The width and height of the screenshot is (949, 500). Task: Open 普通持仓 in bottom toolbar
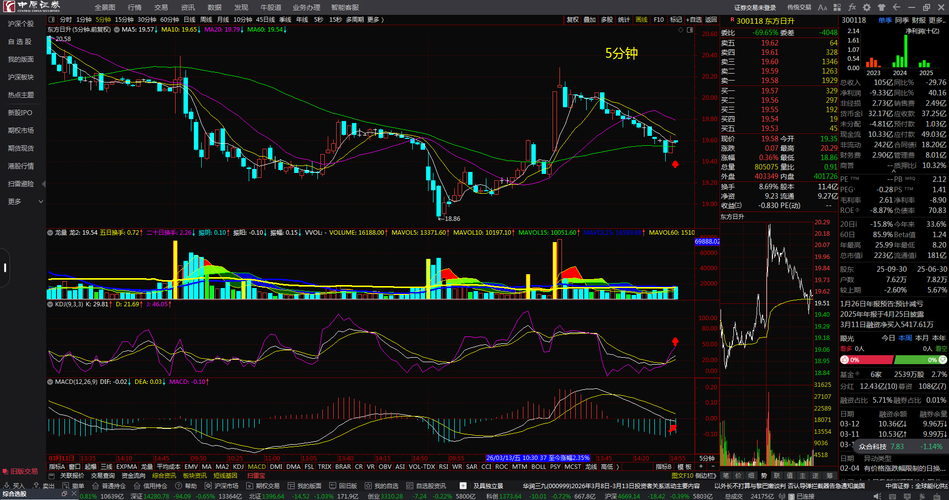tap(109, 486)
